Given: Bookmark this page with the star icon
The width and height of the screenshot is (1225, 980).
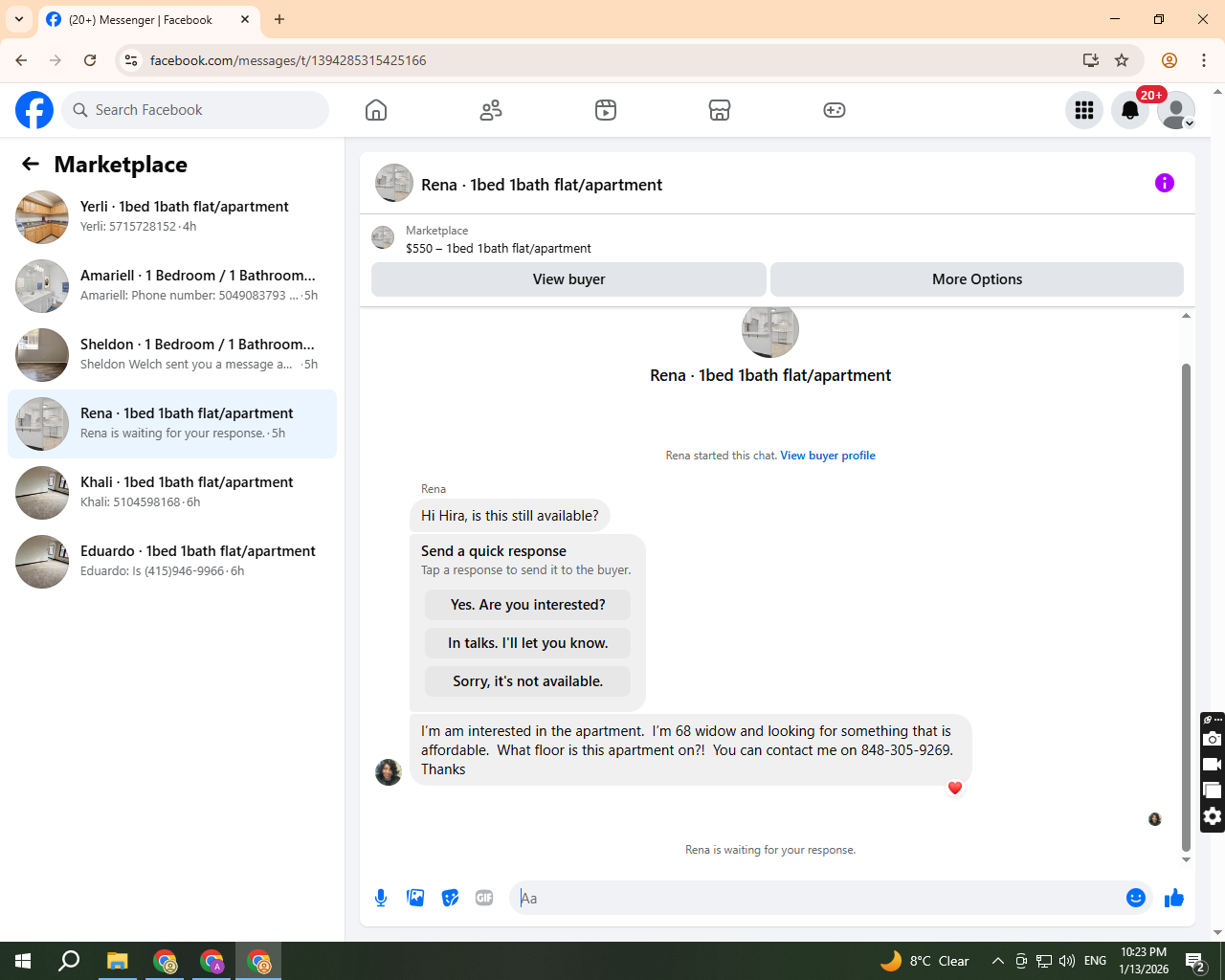Looking at the screenshot, I should [1122, 60].
